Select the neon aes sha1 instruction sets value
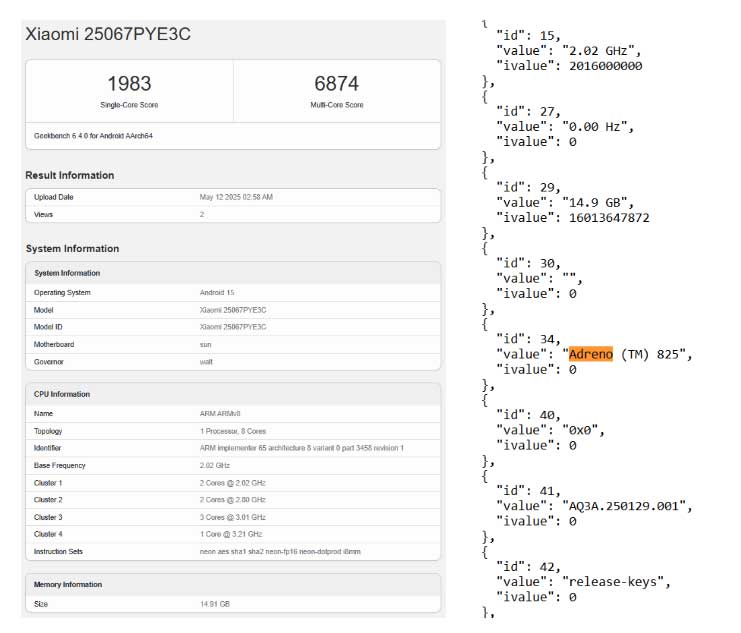This screenshot has height=633, width=741. point(280,552)
